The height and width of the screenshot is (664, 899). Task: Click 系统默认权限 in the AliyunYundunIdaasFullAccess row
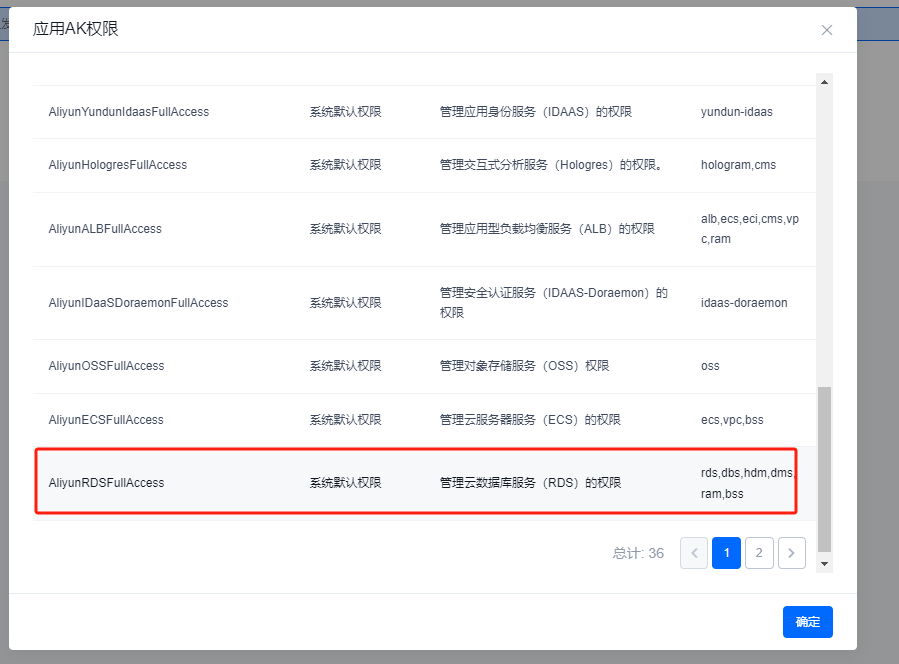(x=345, y=112)
